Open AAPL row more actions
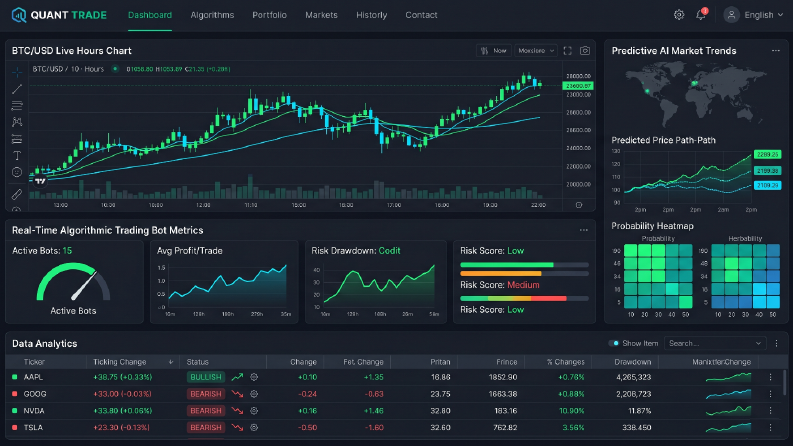This screenshot has height=446, width=793. (x=770, y=377)
